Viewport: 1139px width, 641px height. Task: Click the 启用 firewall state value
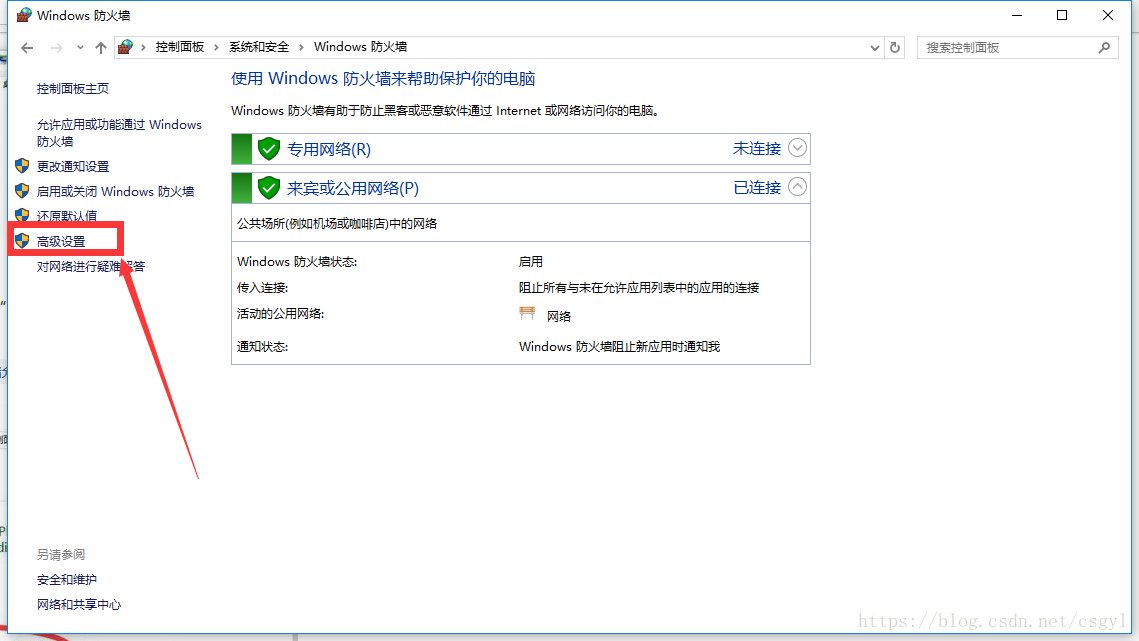click(531, 262)
